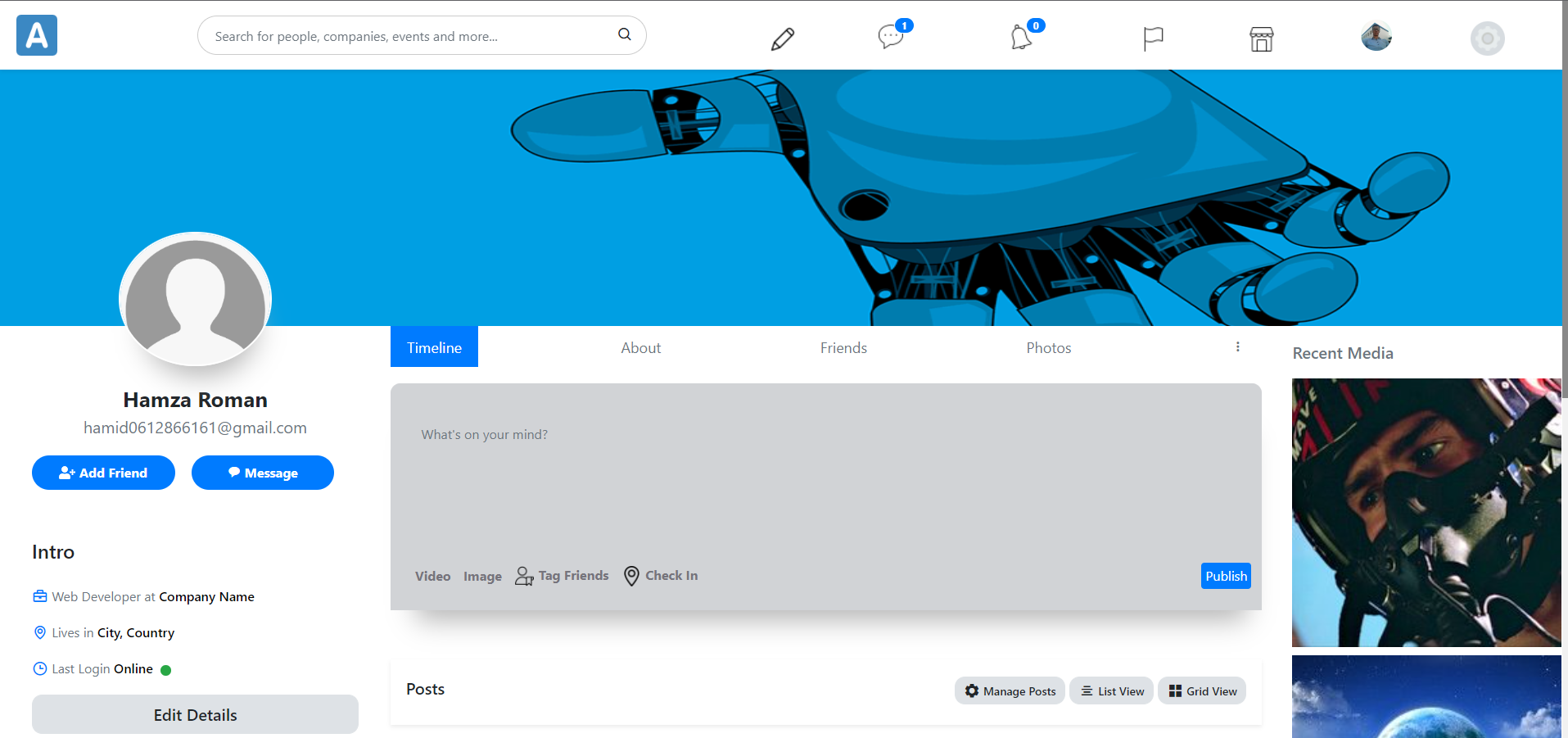This screenshot has height=738, width=1568.
Task: Click the flag pages icon
Action: (1153, 38)
